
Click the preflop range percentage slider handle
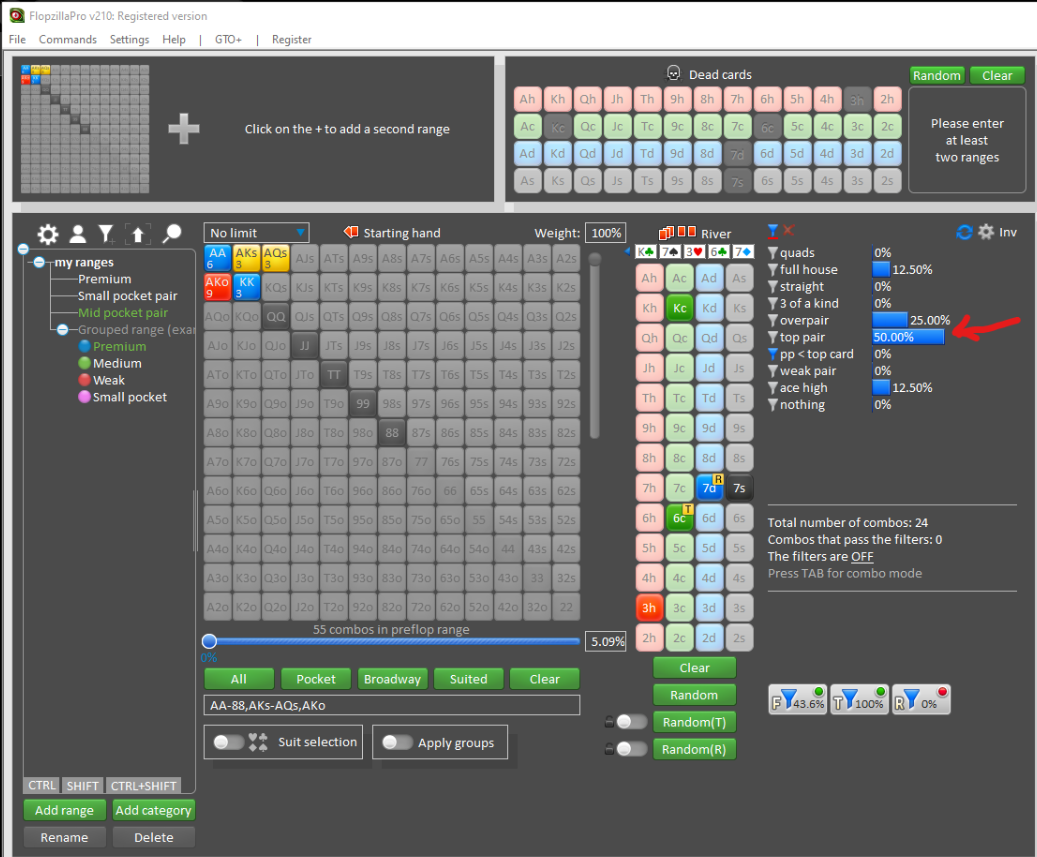[x=209, y=641]
